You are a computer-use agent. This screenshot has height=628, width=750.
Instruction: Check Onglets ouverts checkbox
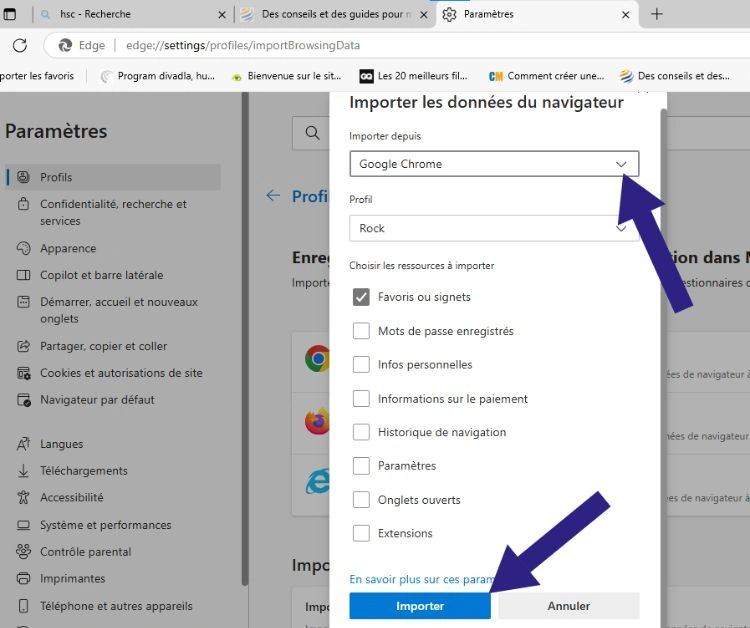[361, 499]
